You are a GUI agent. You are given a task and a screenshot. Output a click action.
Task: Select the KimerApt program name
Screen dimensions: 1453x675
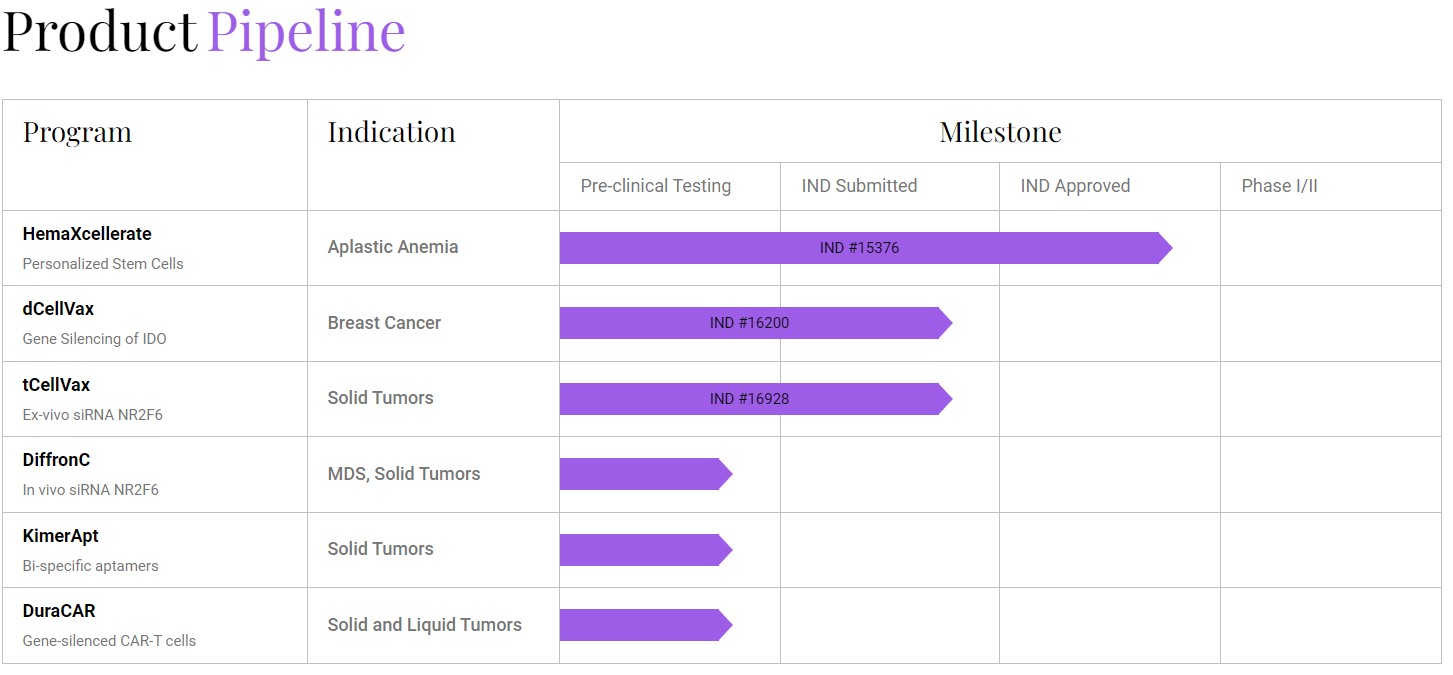(61, 536)
